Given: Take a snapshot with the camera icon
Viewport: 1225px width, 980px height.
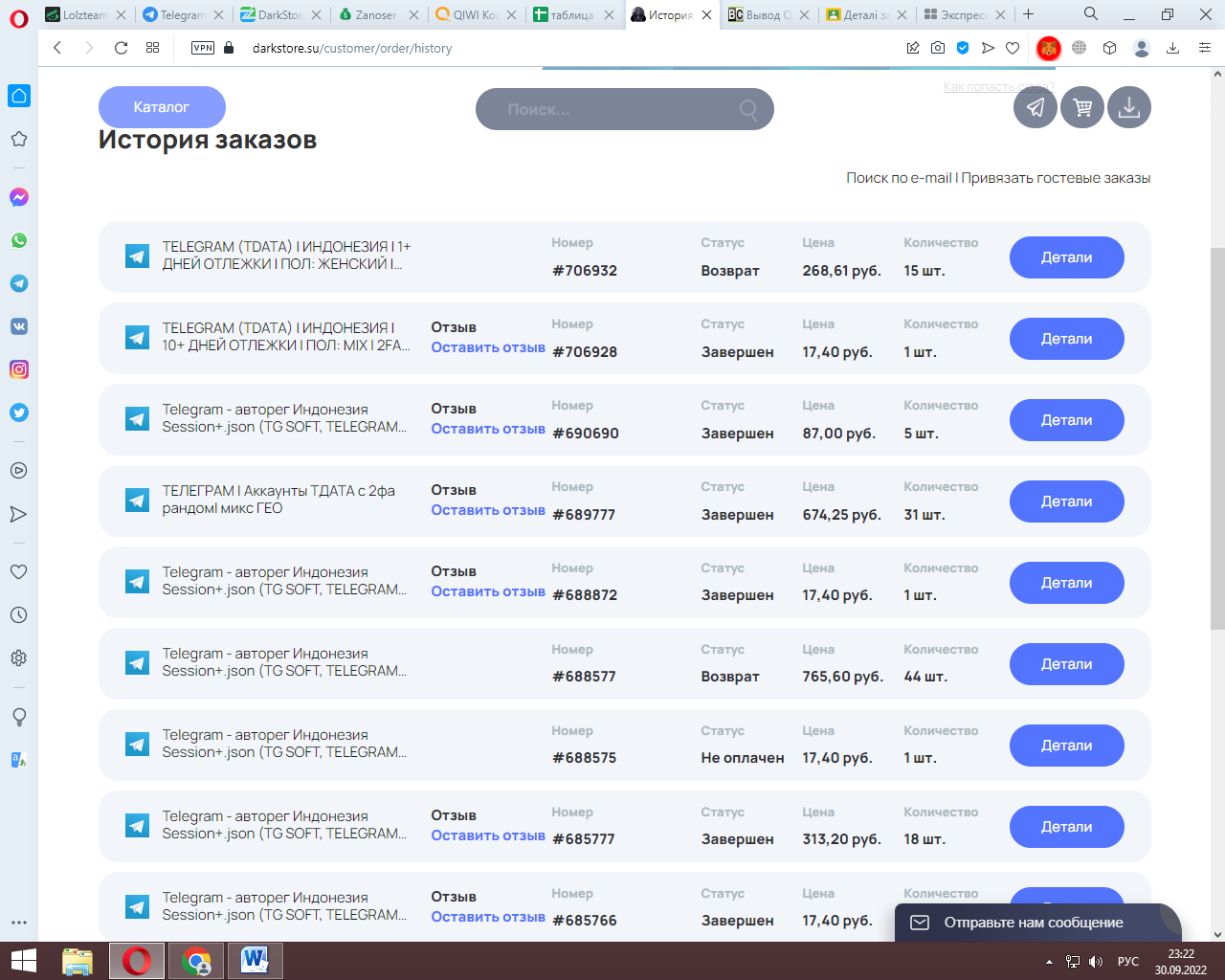Looking at the screenshot, I should pos(938,48).
